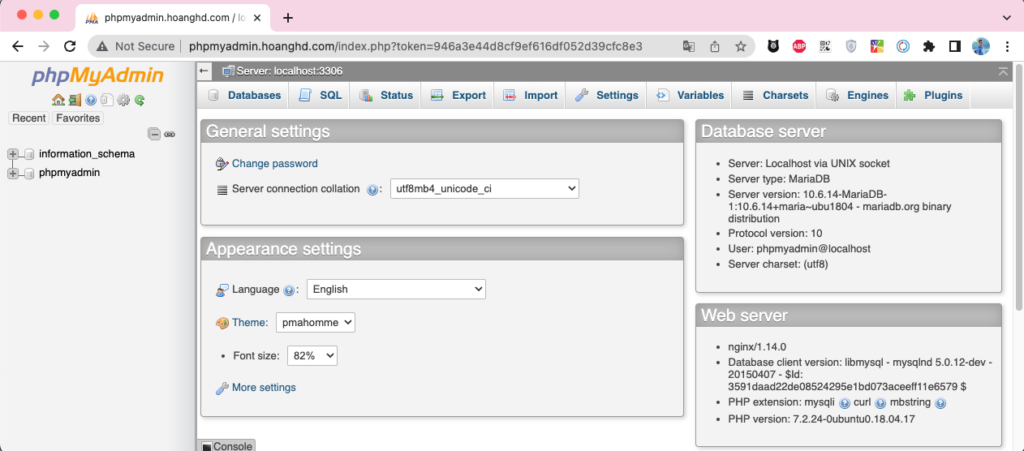Image resolution: width=1024 pixels, height=451 pixels.
Task: Open the Settings tab
Action: 606,95
